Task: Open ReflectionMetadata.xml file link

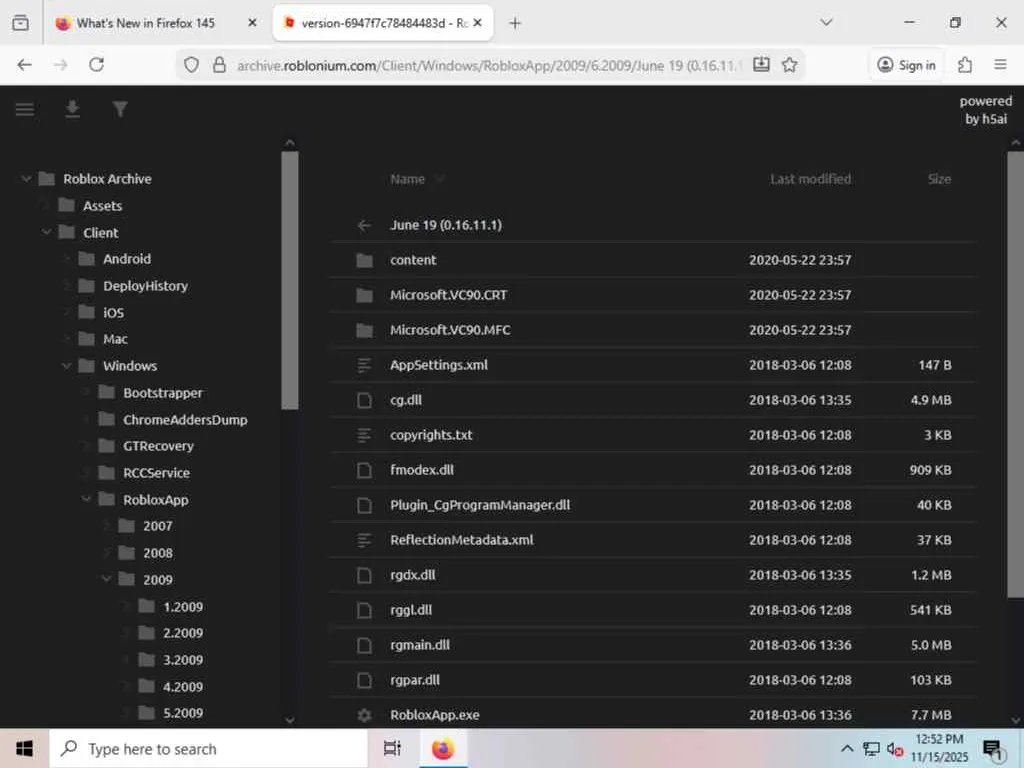Action: coord(462,540)
